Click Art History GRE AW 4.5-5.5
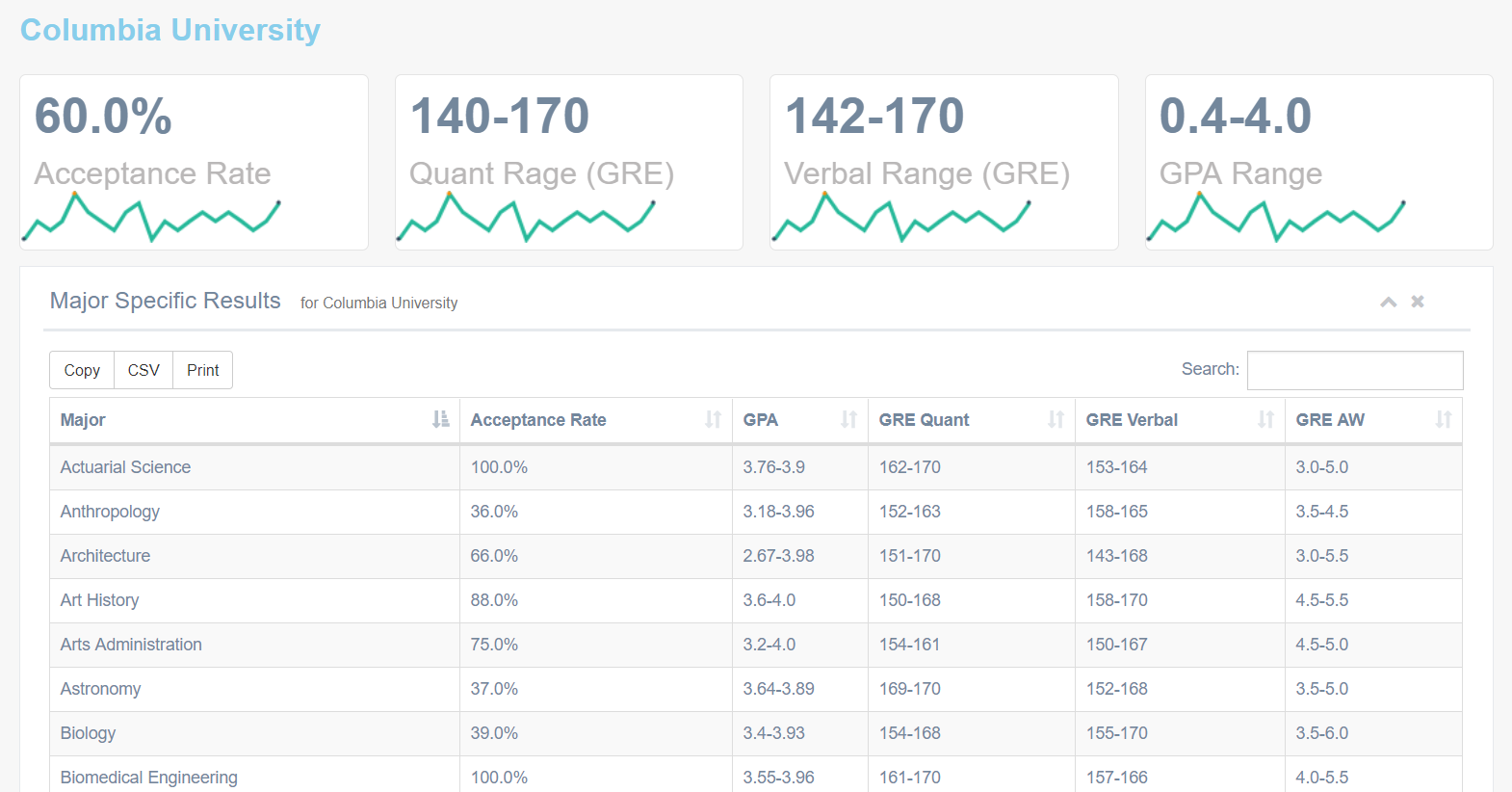Screen dimensions: 1512x792 (x=1321, y=600)
